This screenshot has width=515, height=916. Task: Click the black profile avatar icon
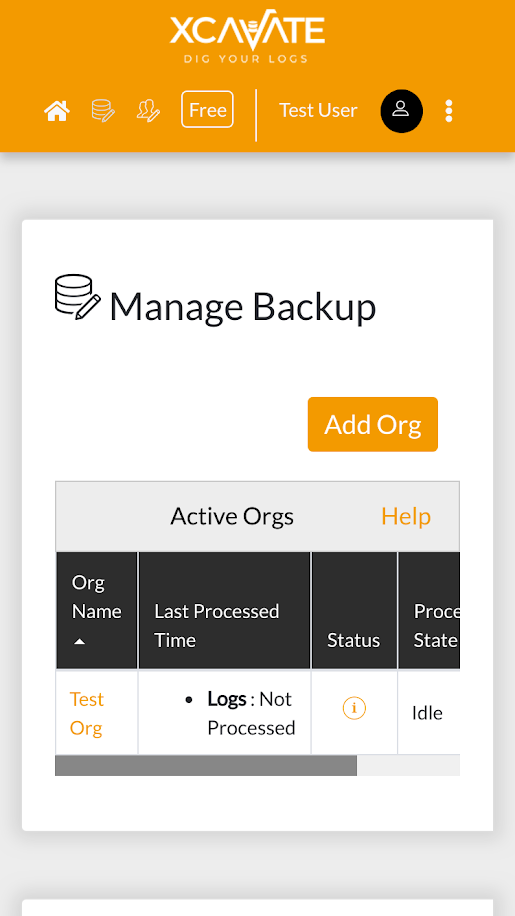[x=402, y=111]
